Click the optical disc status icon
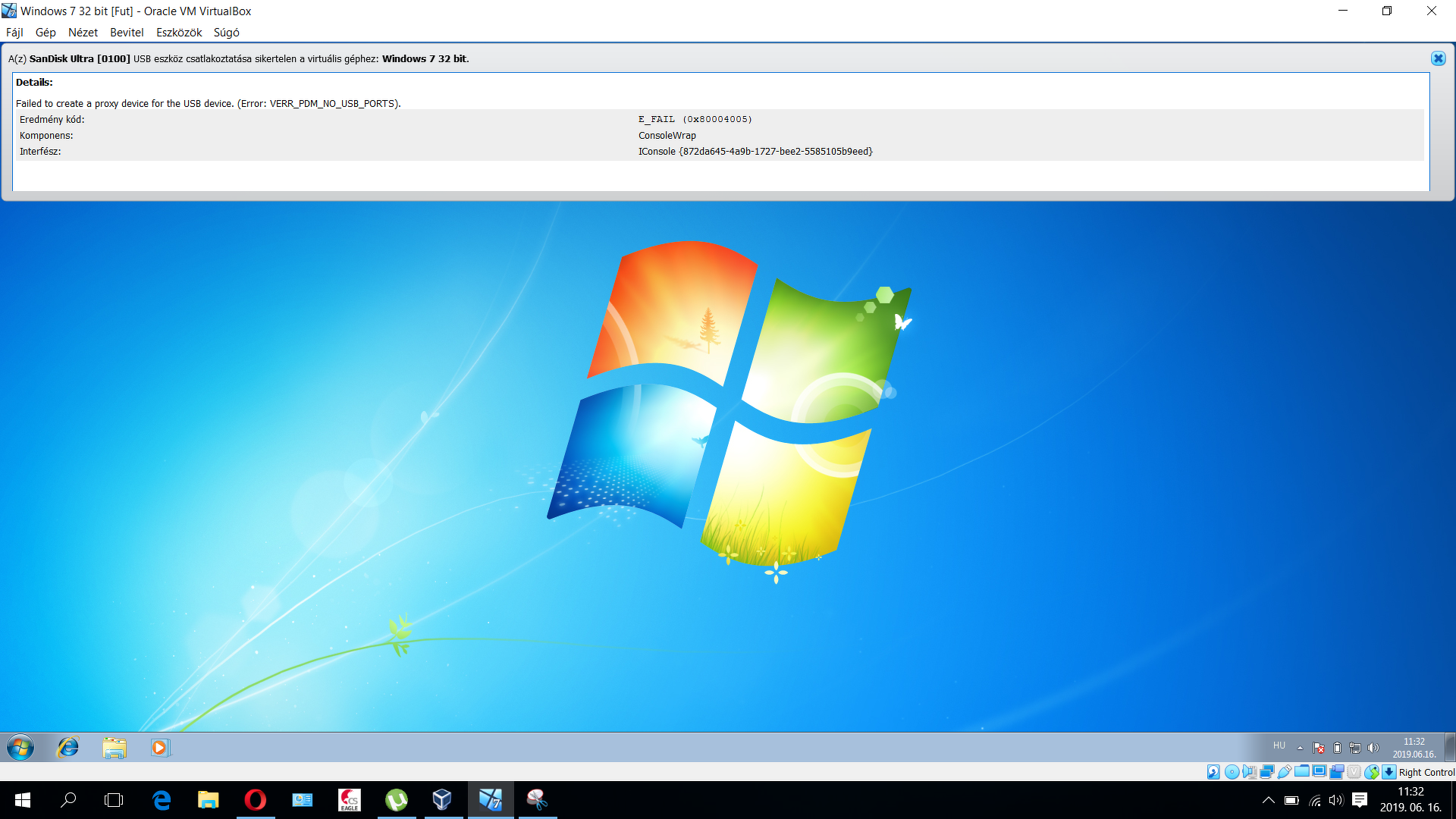 point(1232,772)
